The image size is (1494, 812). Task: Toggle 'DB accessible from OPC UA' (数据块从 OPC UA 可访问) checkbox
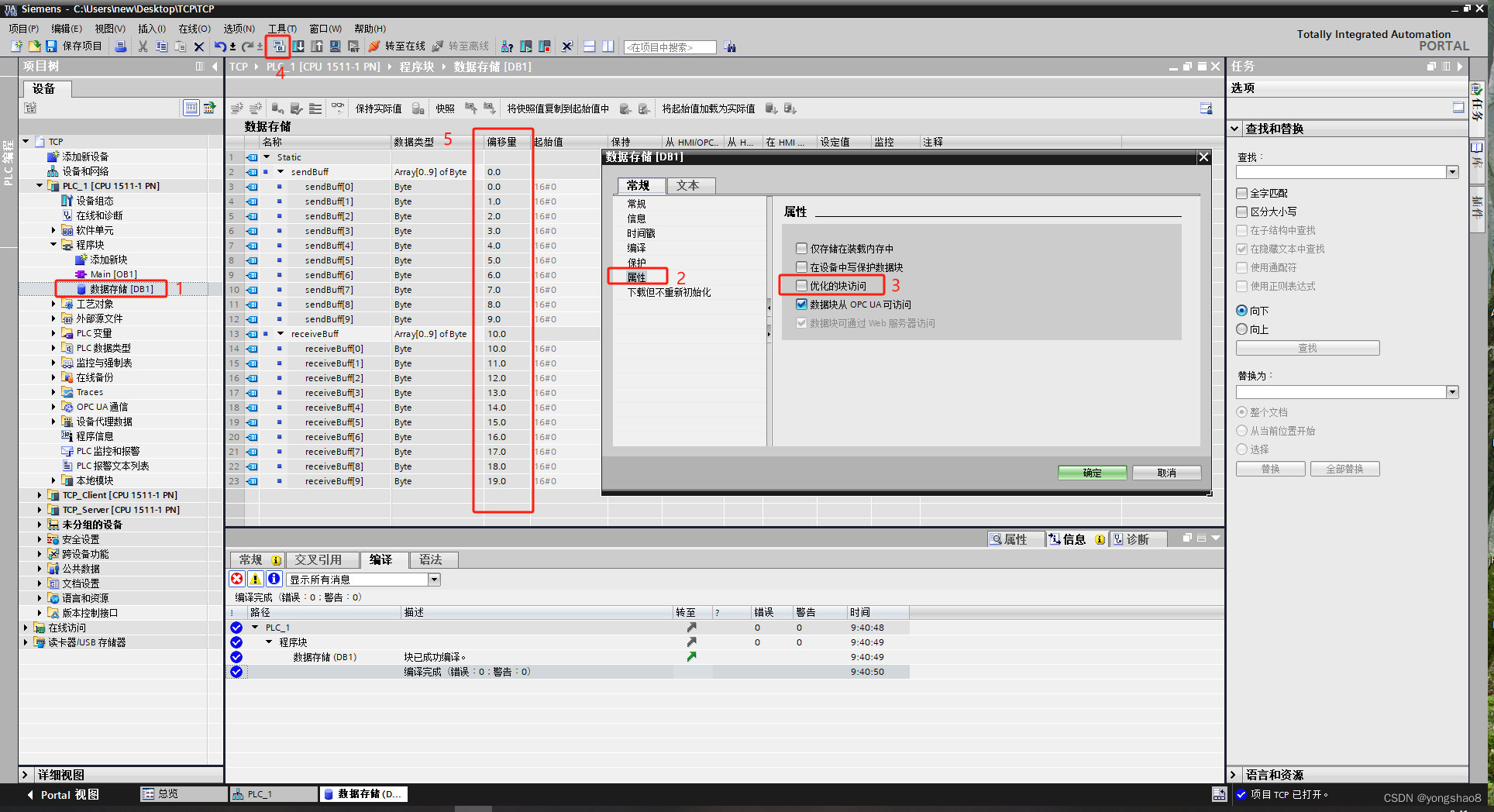[x=802, y=304]
